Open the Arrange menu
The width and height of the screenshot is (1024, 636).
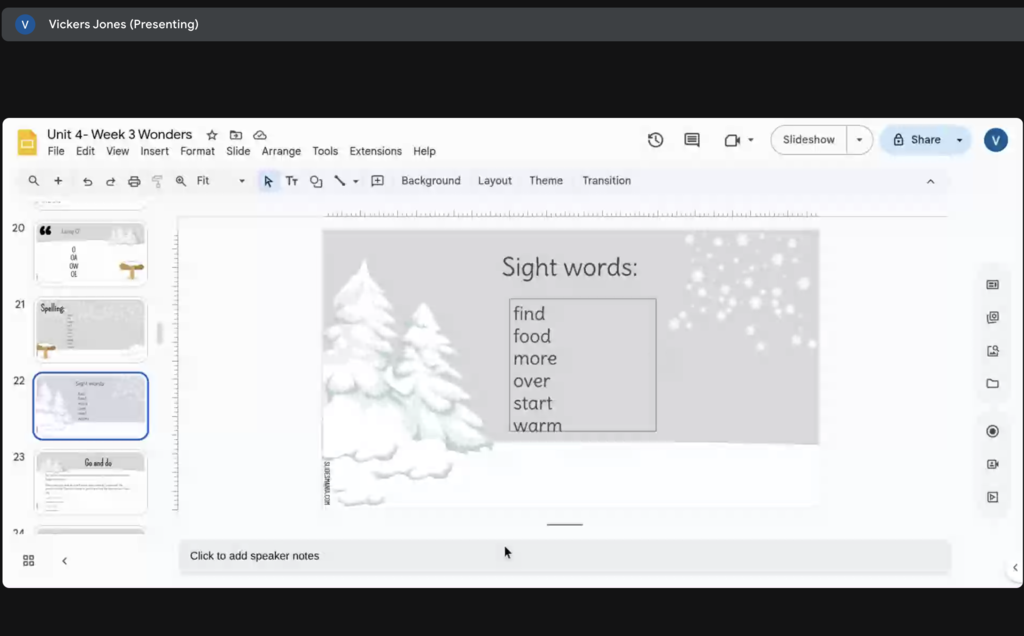(281, 151)
